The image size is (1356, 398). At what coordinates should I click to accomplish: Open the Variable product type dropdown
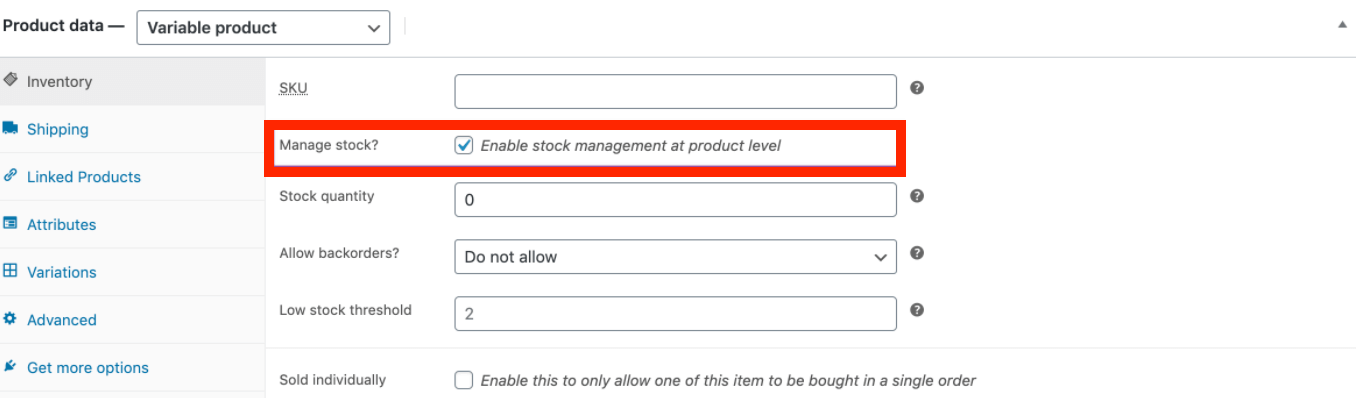[x=263, y=27]
